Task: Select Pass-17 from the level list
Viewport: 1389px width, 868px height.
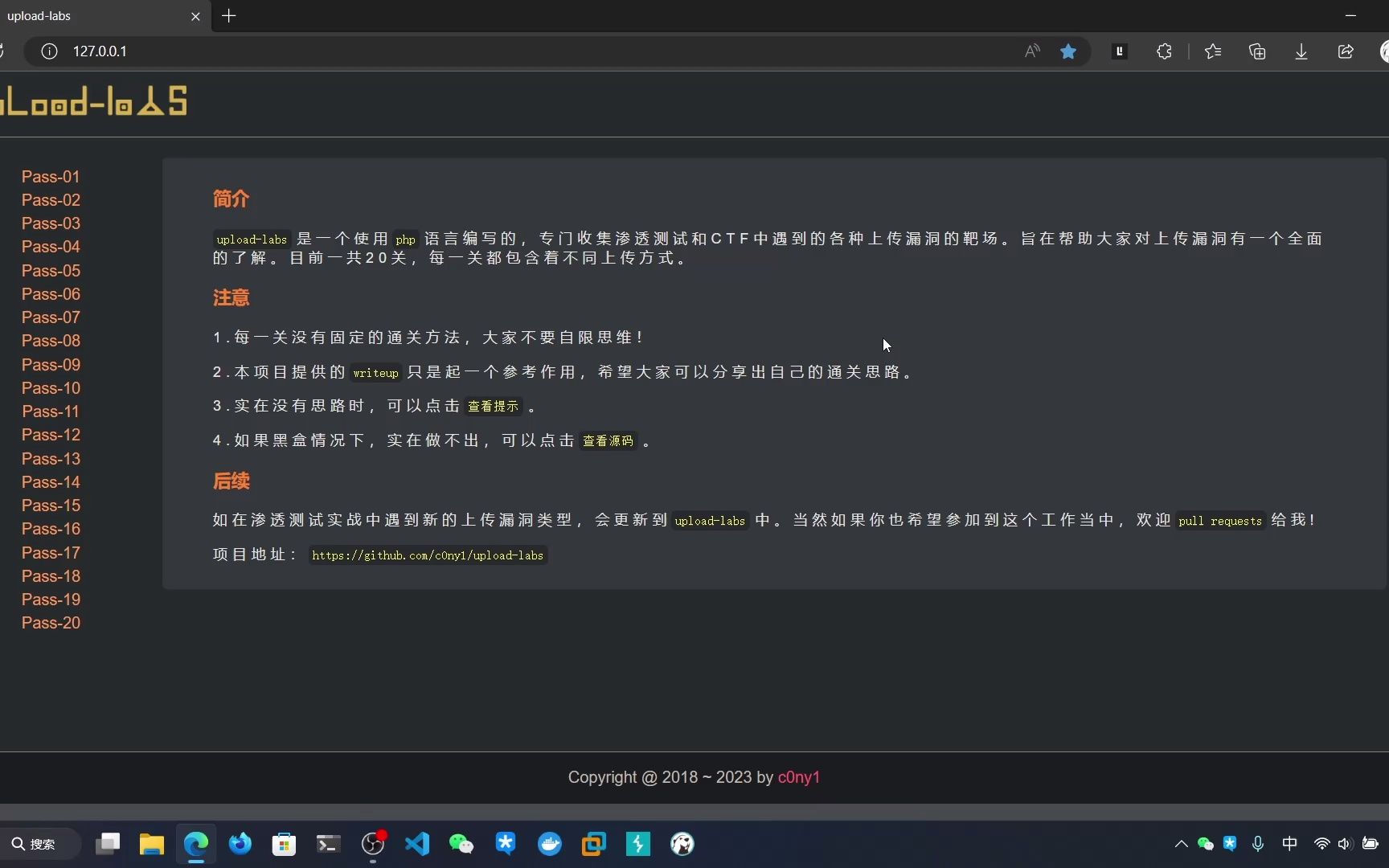Action: pyautogui.click(x=51, y=553)
